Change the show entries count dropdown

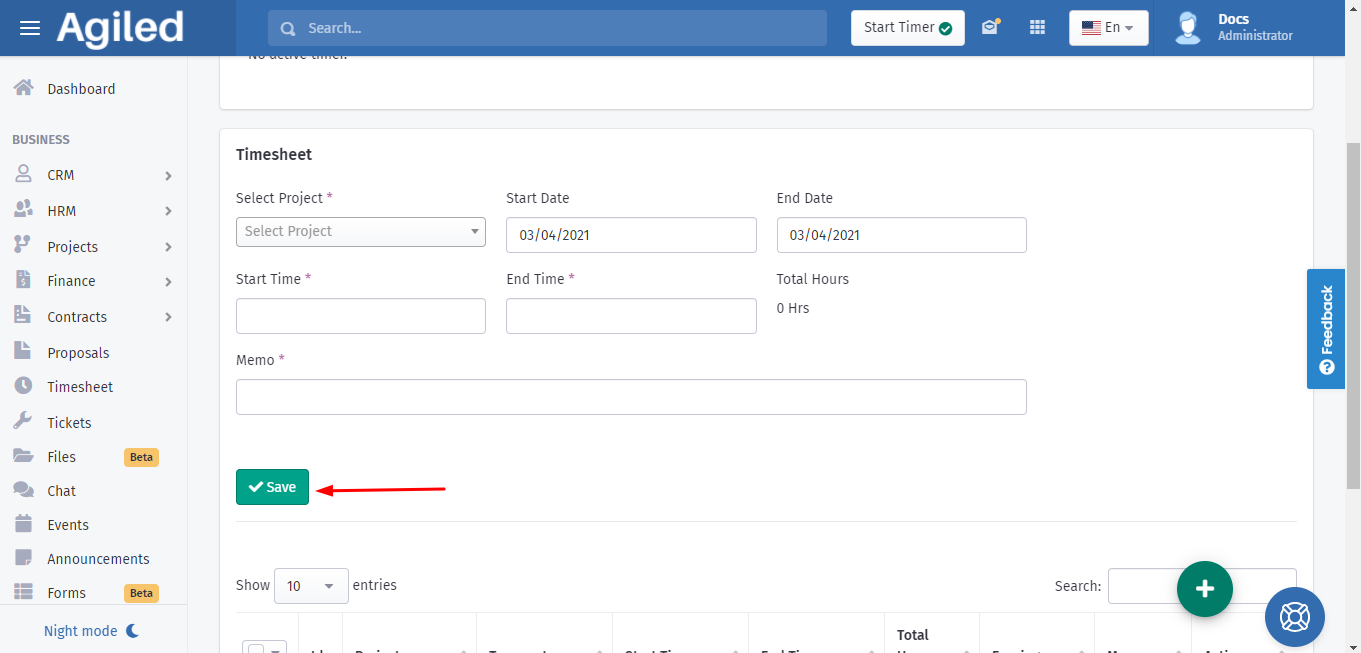[x=311, y=586]
